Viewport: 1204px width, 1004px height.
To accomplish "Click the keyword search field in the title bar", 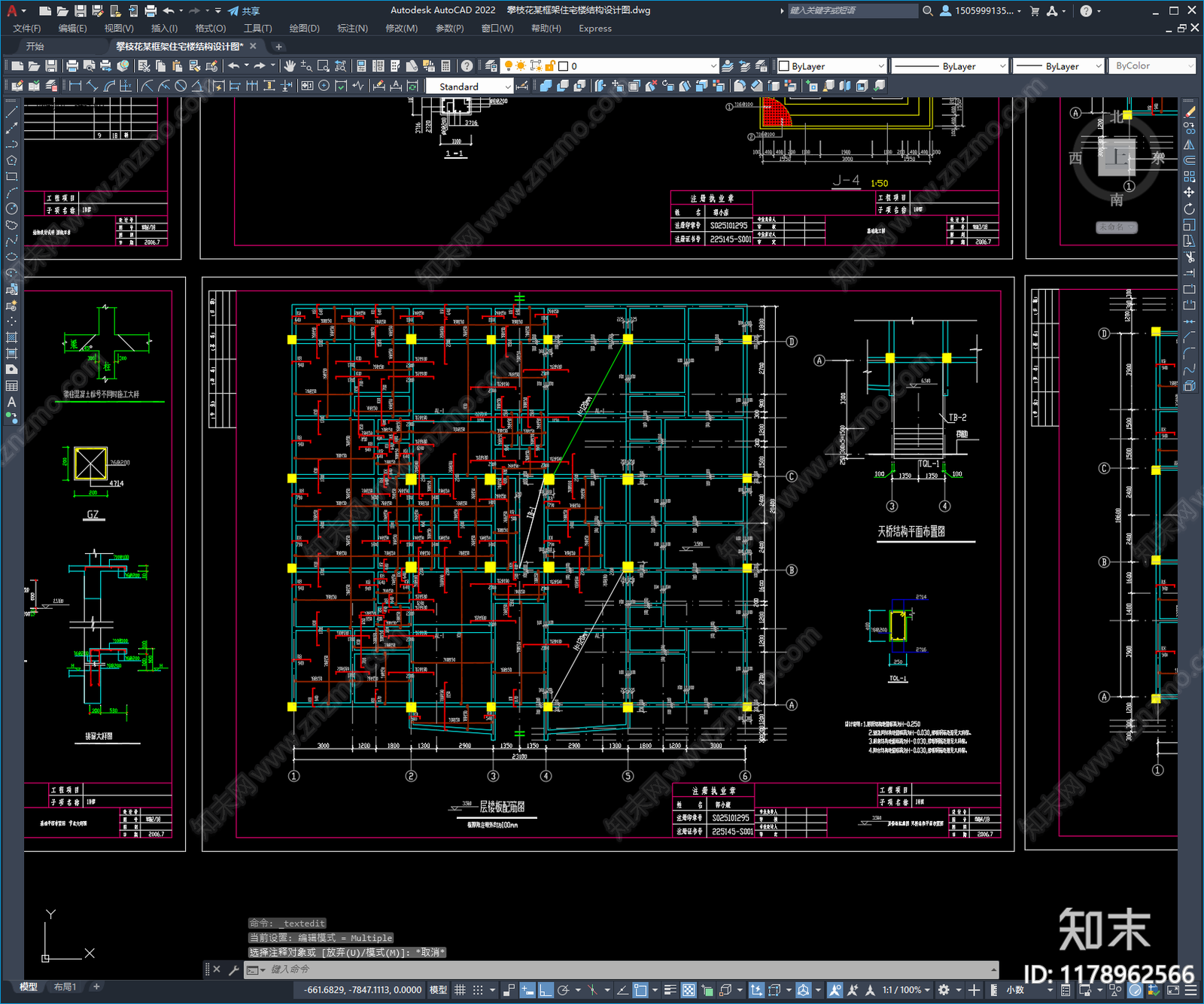I will point(853,11).
